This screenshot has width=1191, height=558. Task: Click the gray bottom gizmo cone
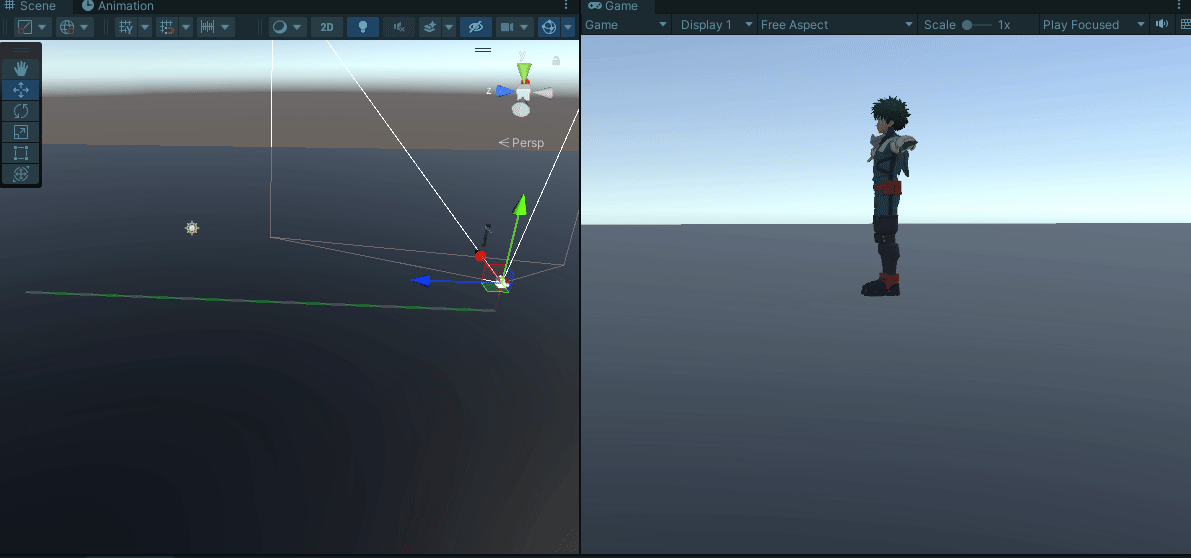[x=520, y=110]
